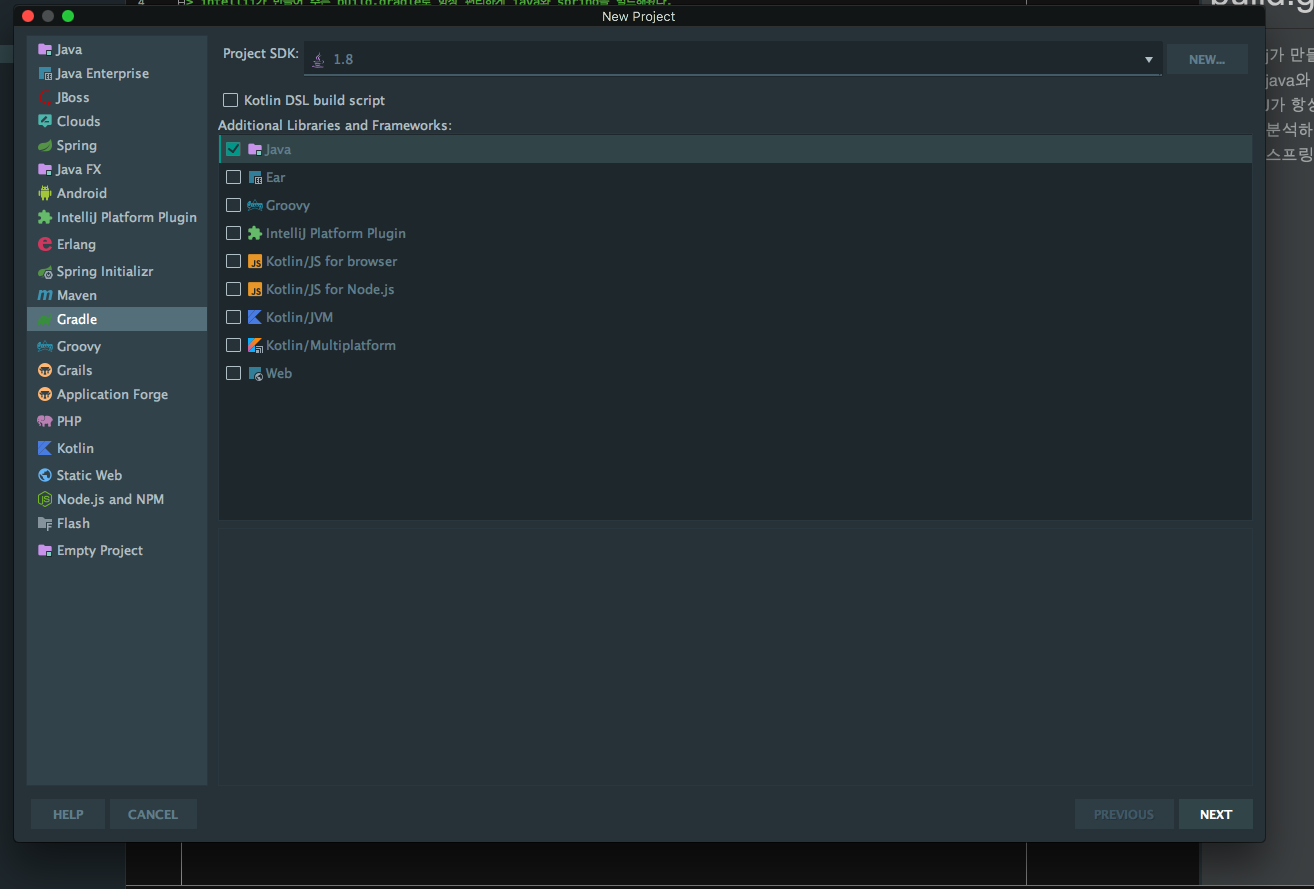
Task: Click the HELP button
Action: point(68,814)
